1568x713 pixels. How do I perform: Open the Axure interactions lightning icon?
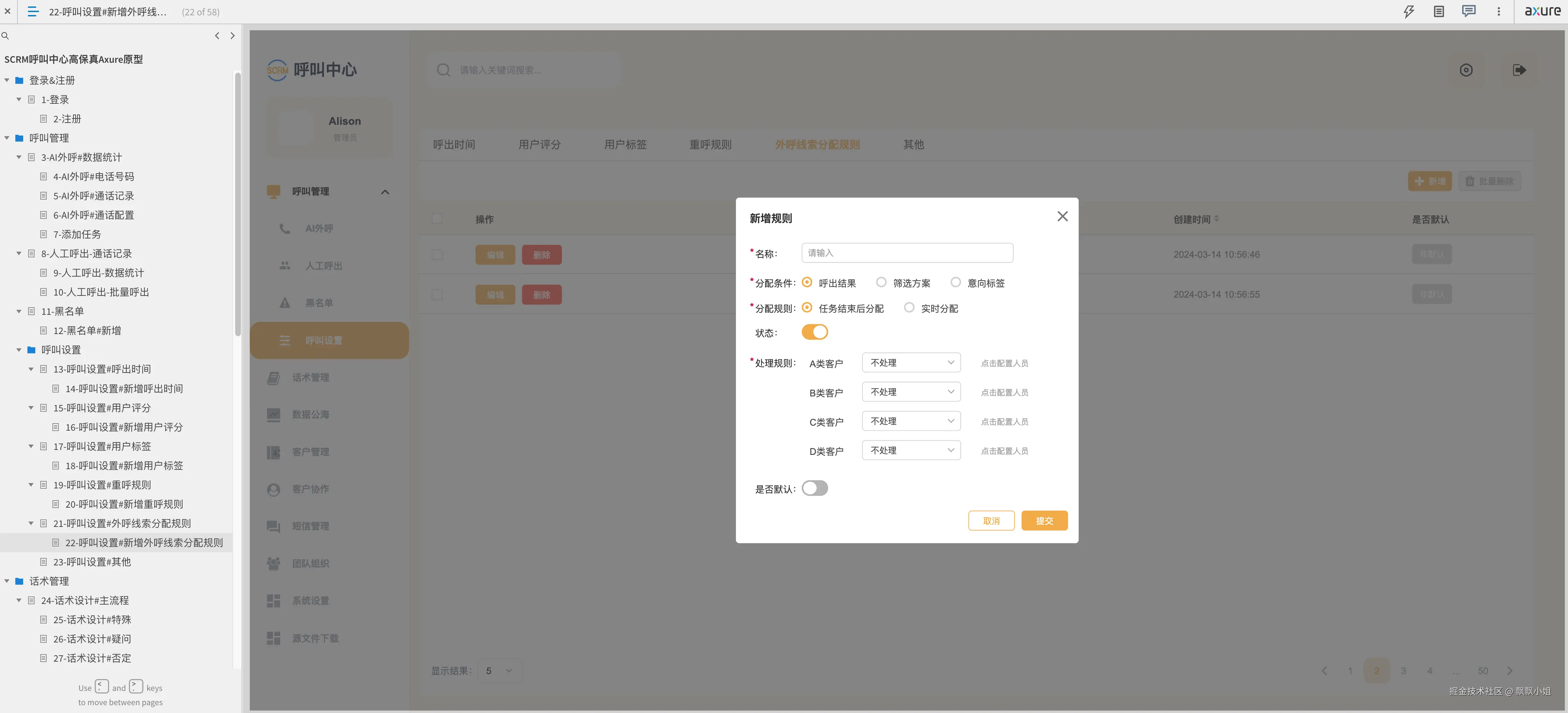coord(1408,11)
